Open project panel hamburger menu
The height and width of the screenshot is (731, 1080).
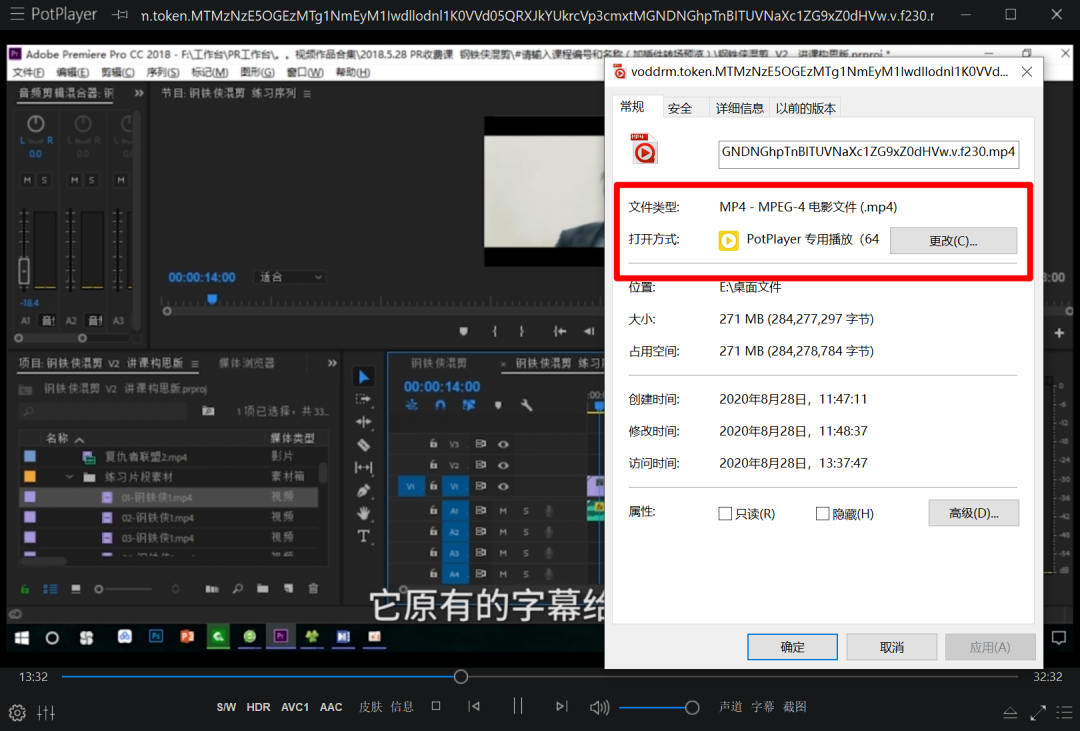(195, 363)
